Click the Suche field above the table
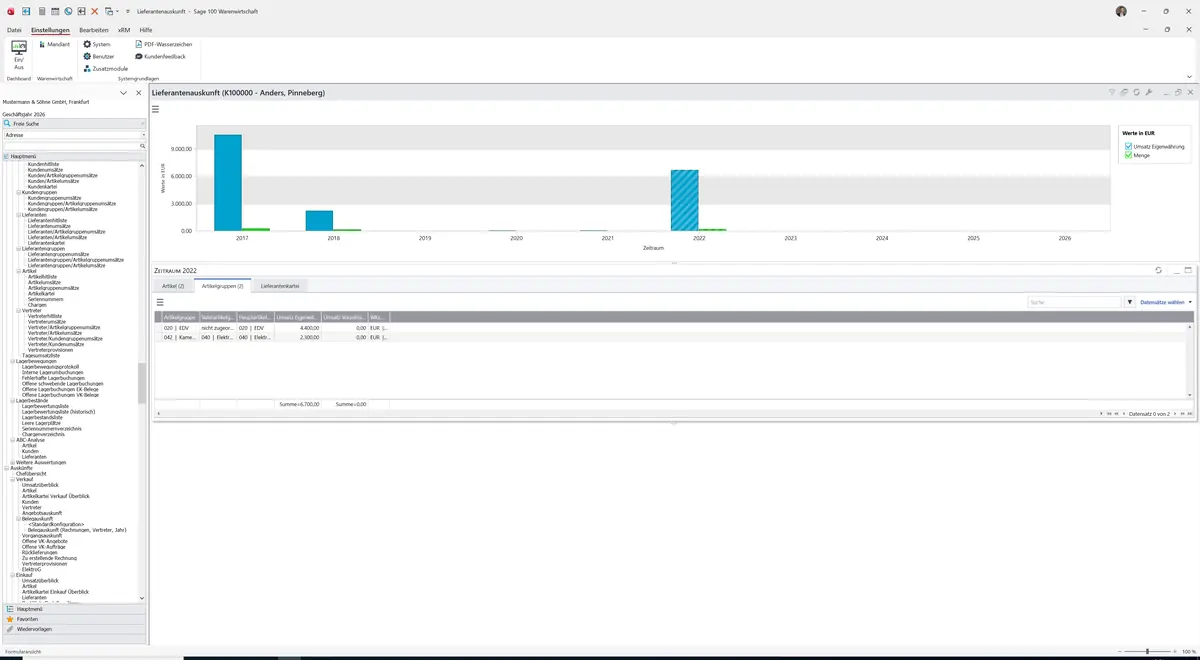The image size is (1200, 660). click(1074, 301)
